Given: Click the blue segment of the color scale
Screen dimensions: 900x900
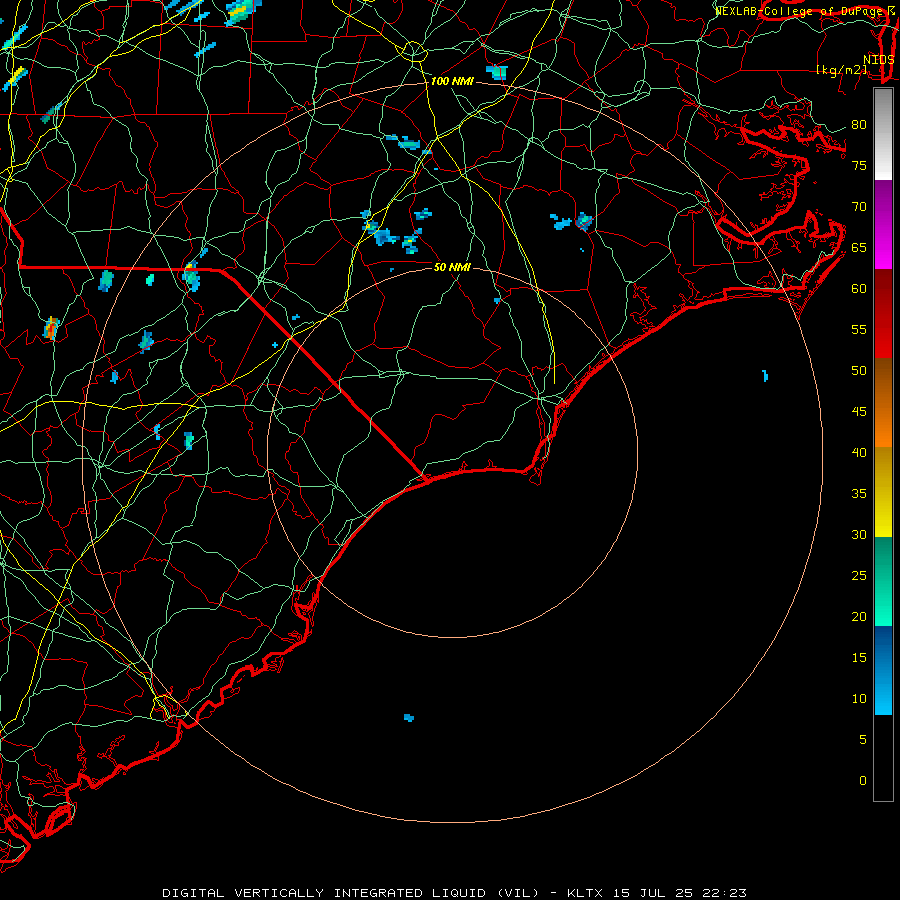Looking at the screenshot, I should tap(883, 670).
